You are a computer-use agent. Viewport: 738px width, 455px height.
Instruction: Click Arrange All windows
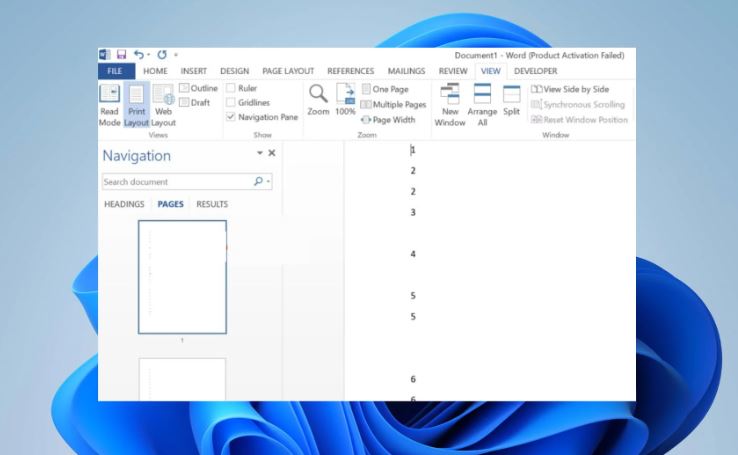pyautogui.click(x=482, y=105)
